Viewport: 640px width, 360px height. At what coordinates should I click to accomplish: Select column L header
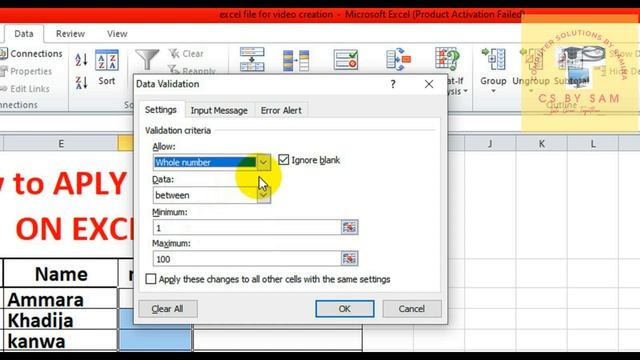pos(593,144)
